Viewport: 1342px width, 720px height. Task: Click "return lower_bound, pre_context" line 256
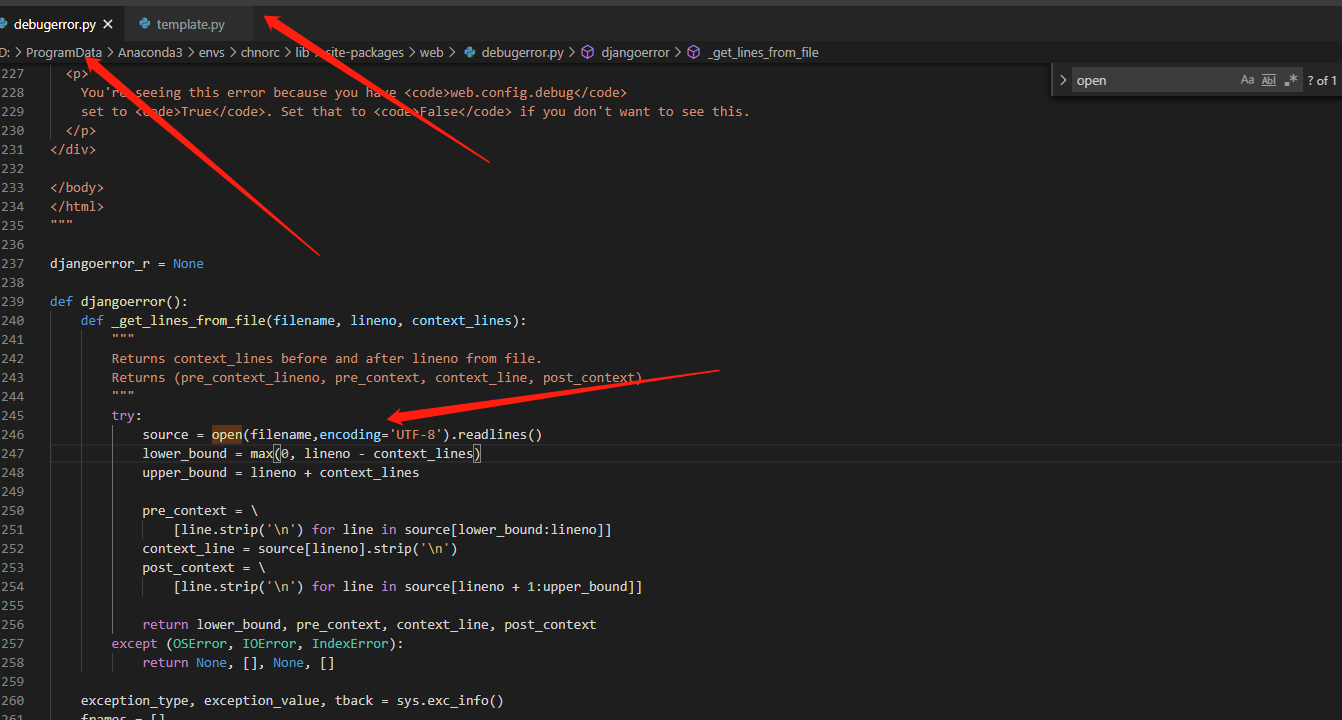pos(369,624)
